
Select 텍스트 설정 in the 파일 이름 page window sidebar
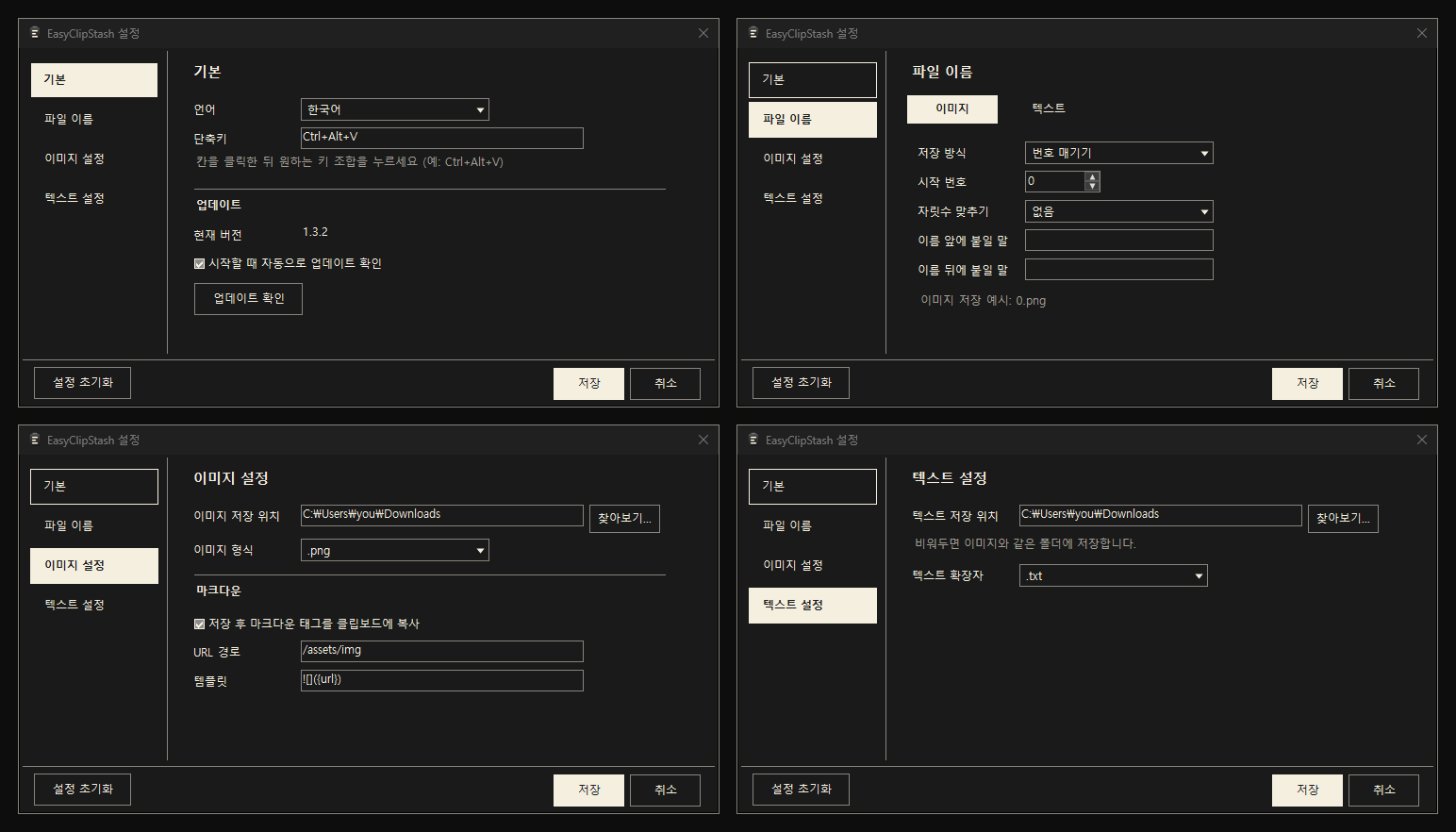[813, 199]
